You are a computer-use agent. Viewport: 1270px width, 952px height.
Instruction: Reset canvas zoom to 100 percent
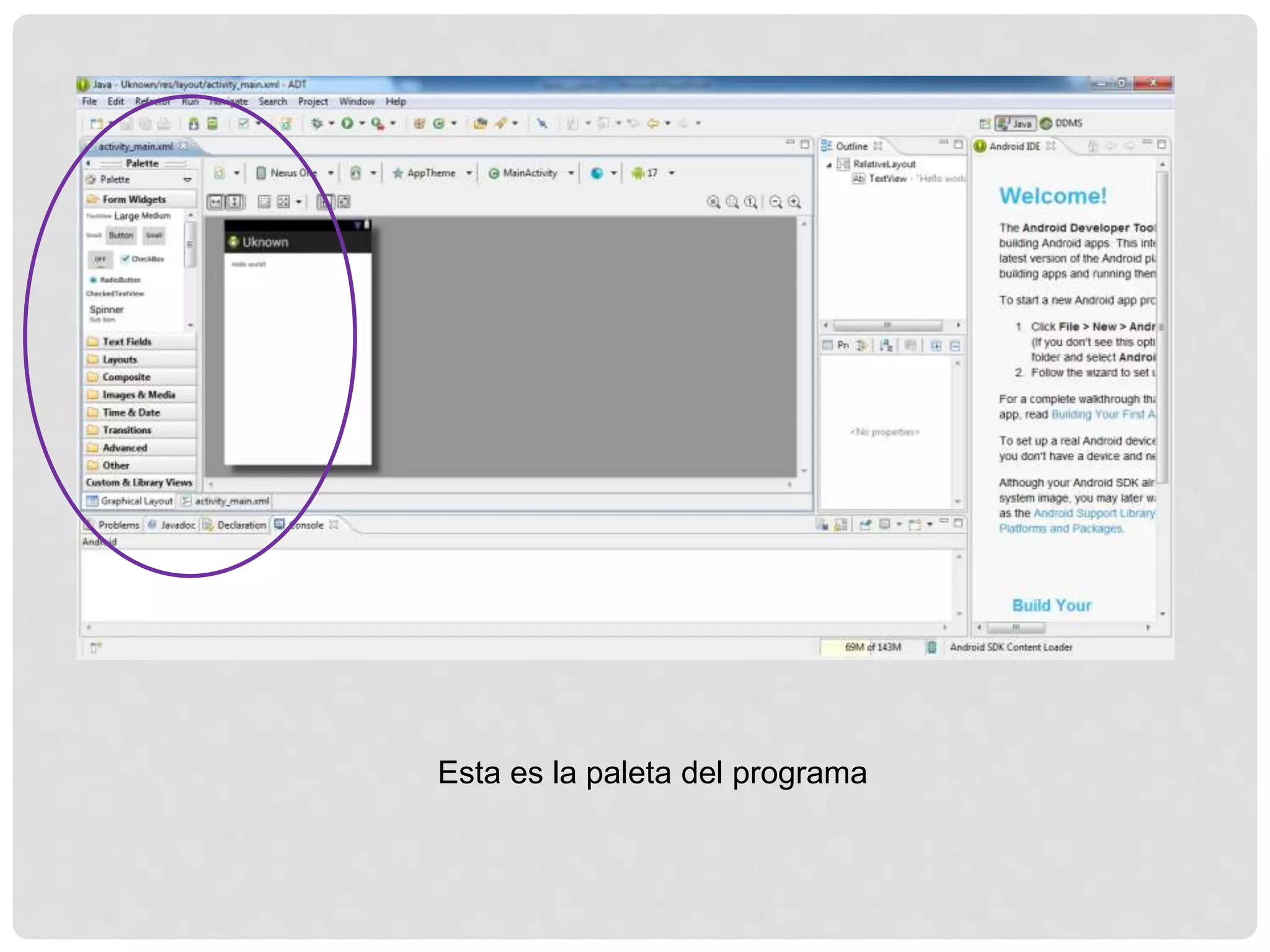[751, 202]
